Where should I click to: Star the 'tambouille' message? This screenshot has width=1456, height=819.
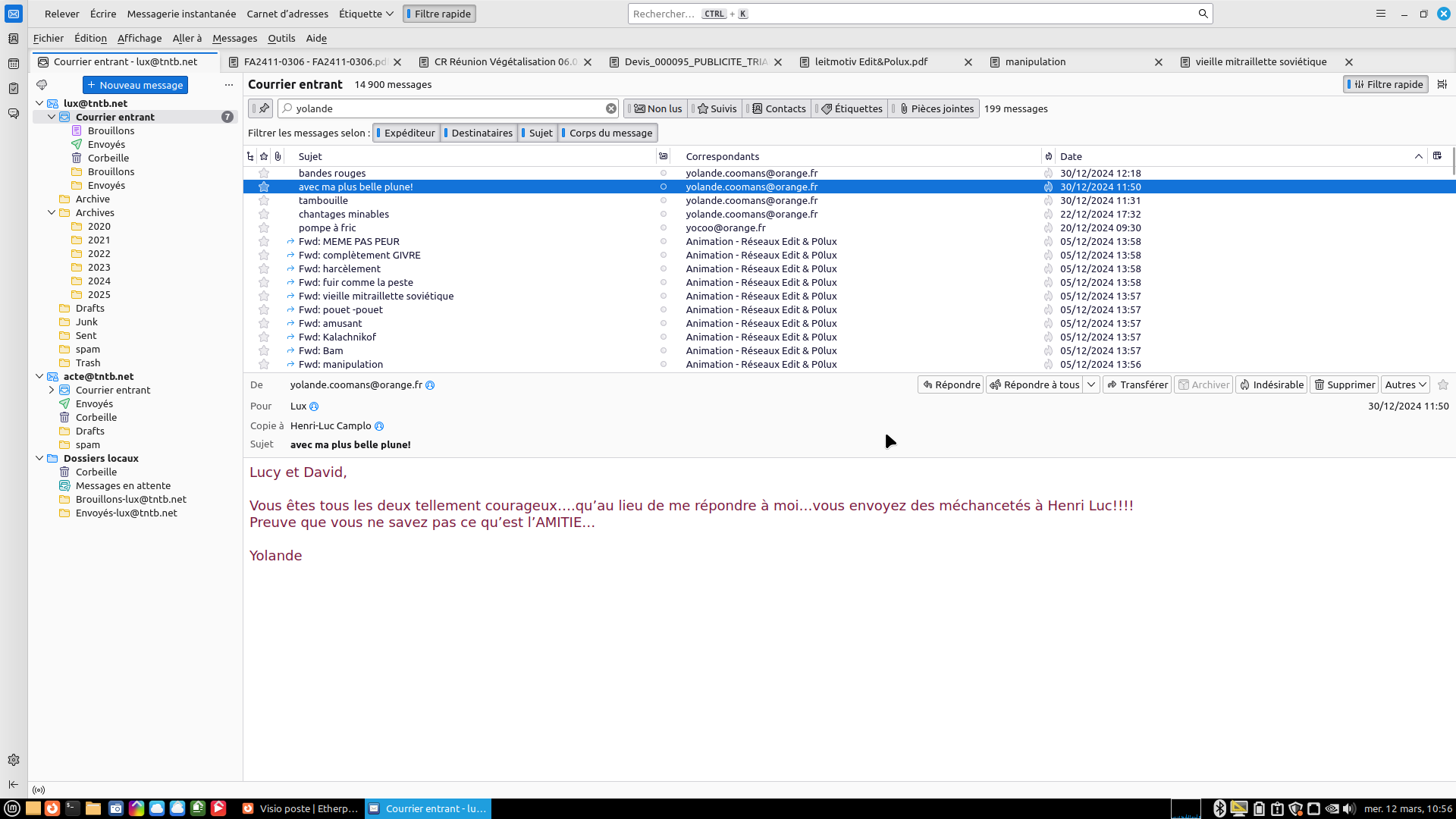tap(264, 201)
